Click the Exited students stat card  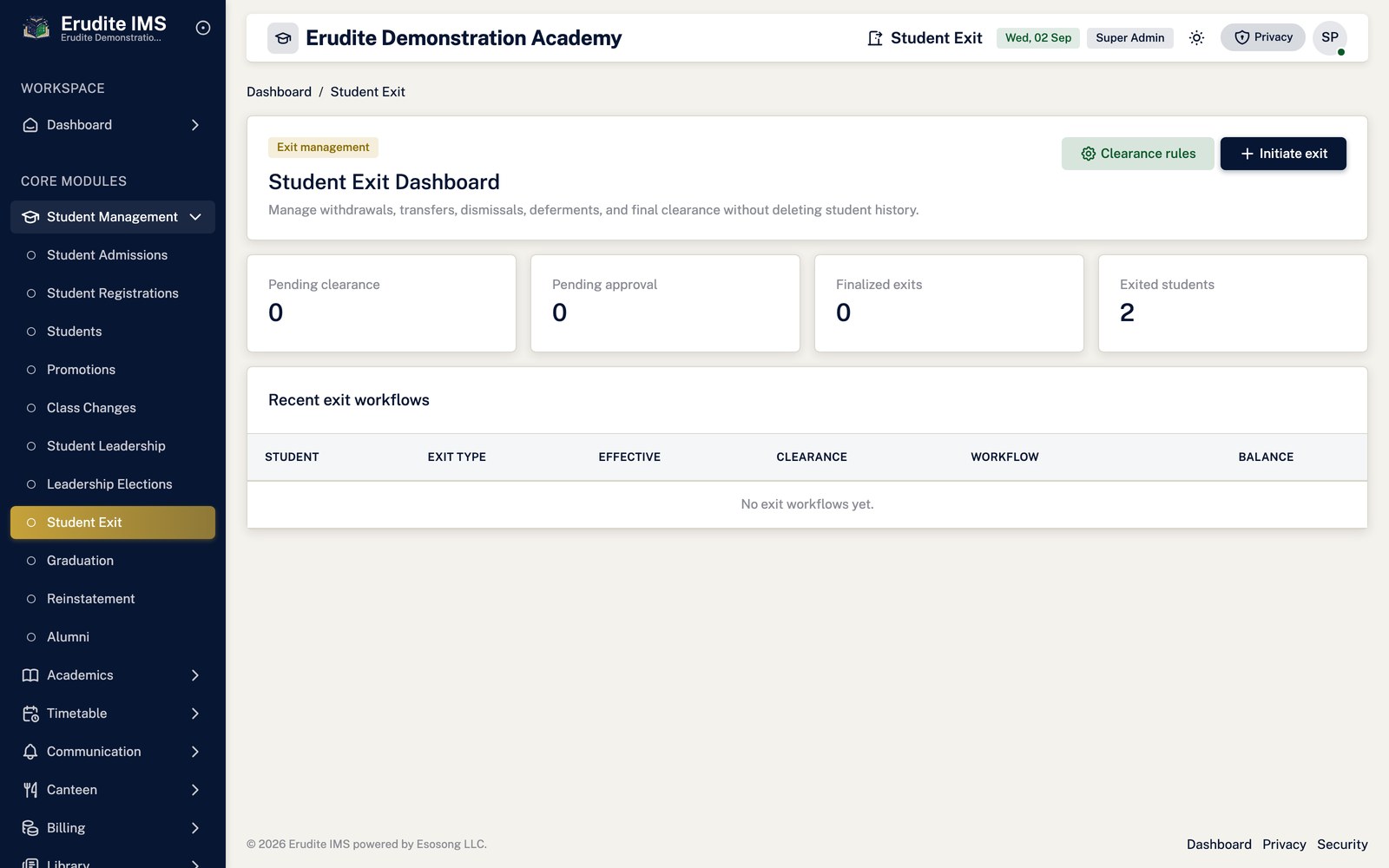pos(1233,303)
